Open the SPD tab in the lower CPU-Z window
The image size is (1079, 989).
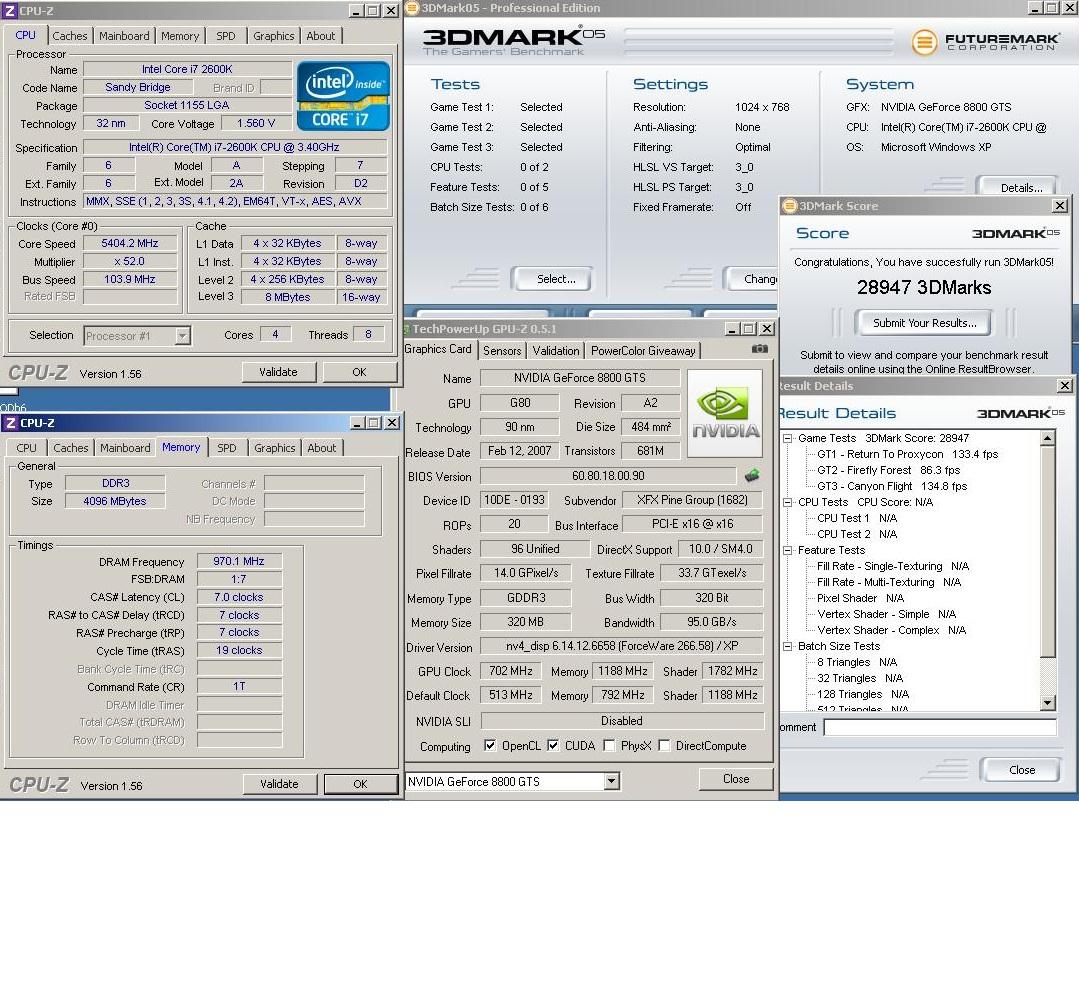click(x=226, y=447)
